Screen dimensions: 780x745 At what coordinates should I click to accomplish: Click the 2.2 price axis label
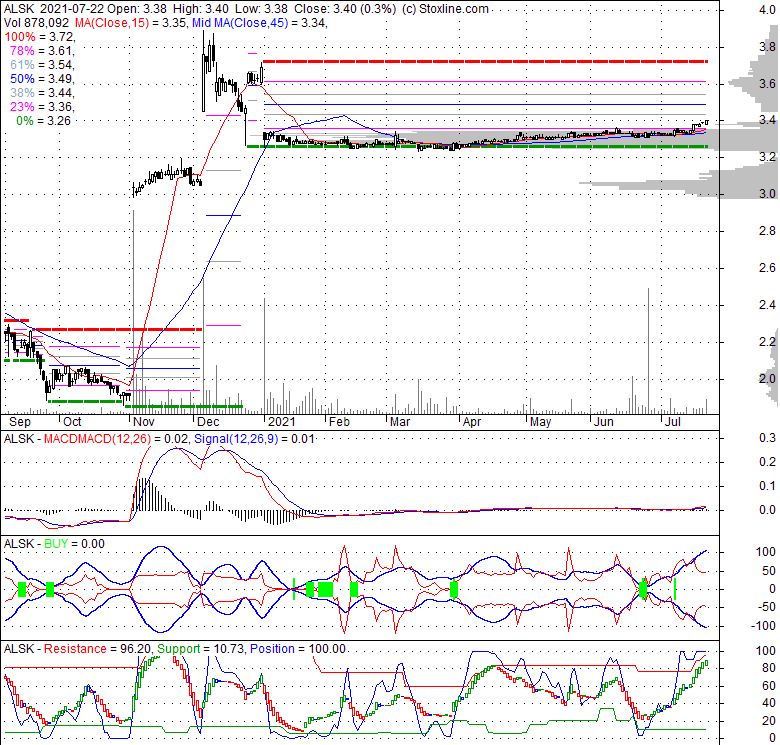(x=768, y=342)
